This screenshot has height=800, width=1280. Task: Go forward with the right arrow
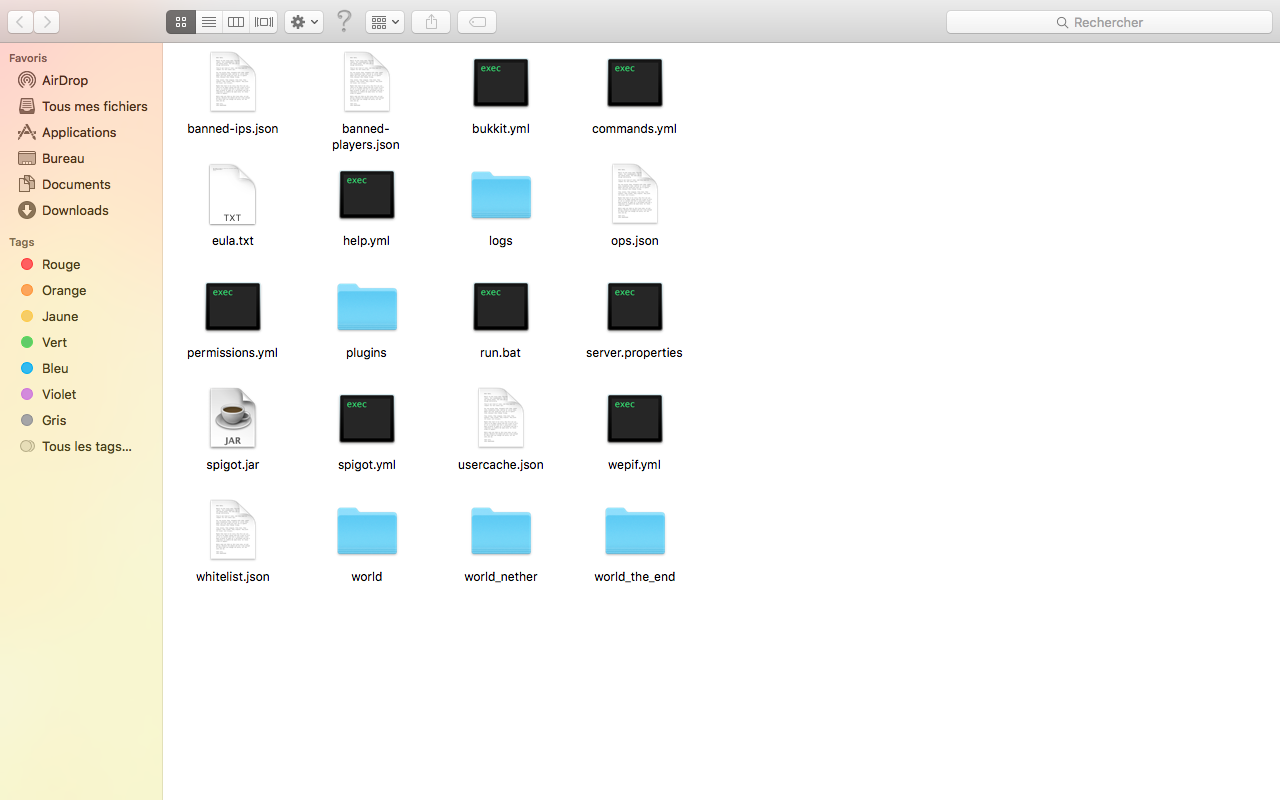[x=46, y=22]
